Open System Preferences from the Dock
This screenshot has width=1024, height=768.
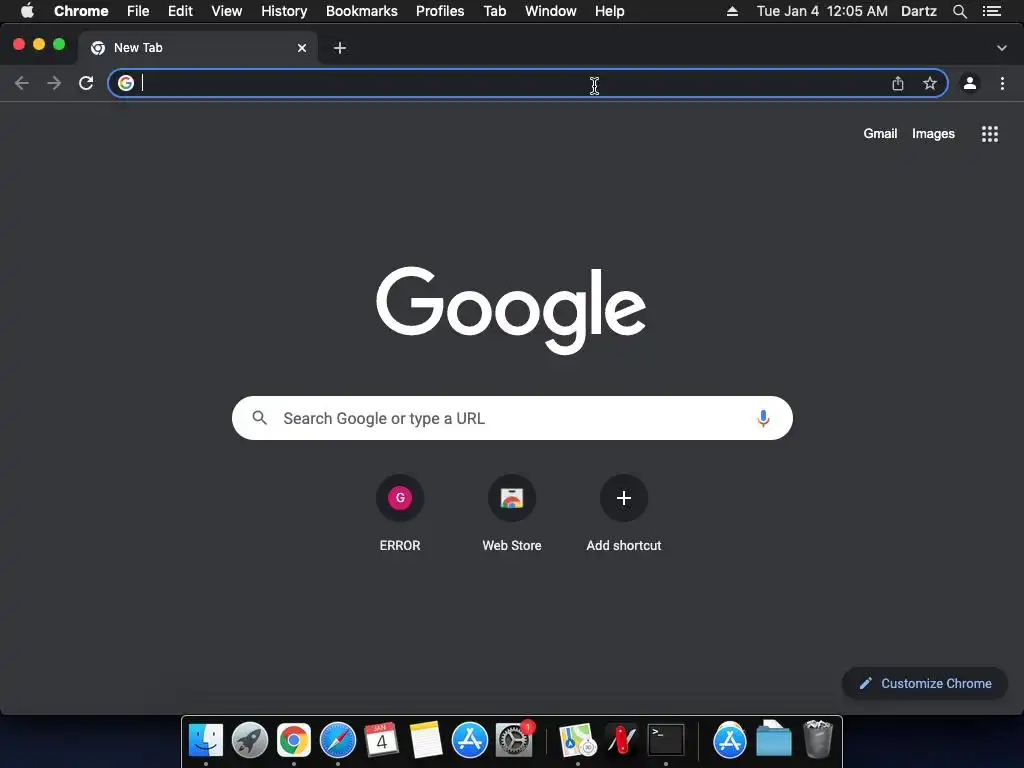coord(514,740)
